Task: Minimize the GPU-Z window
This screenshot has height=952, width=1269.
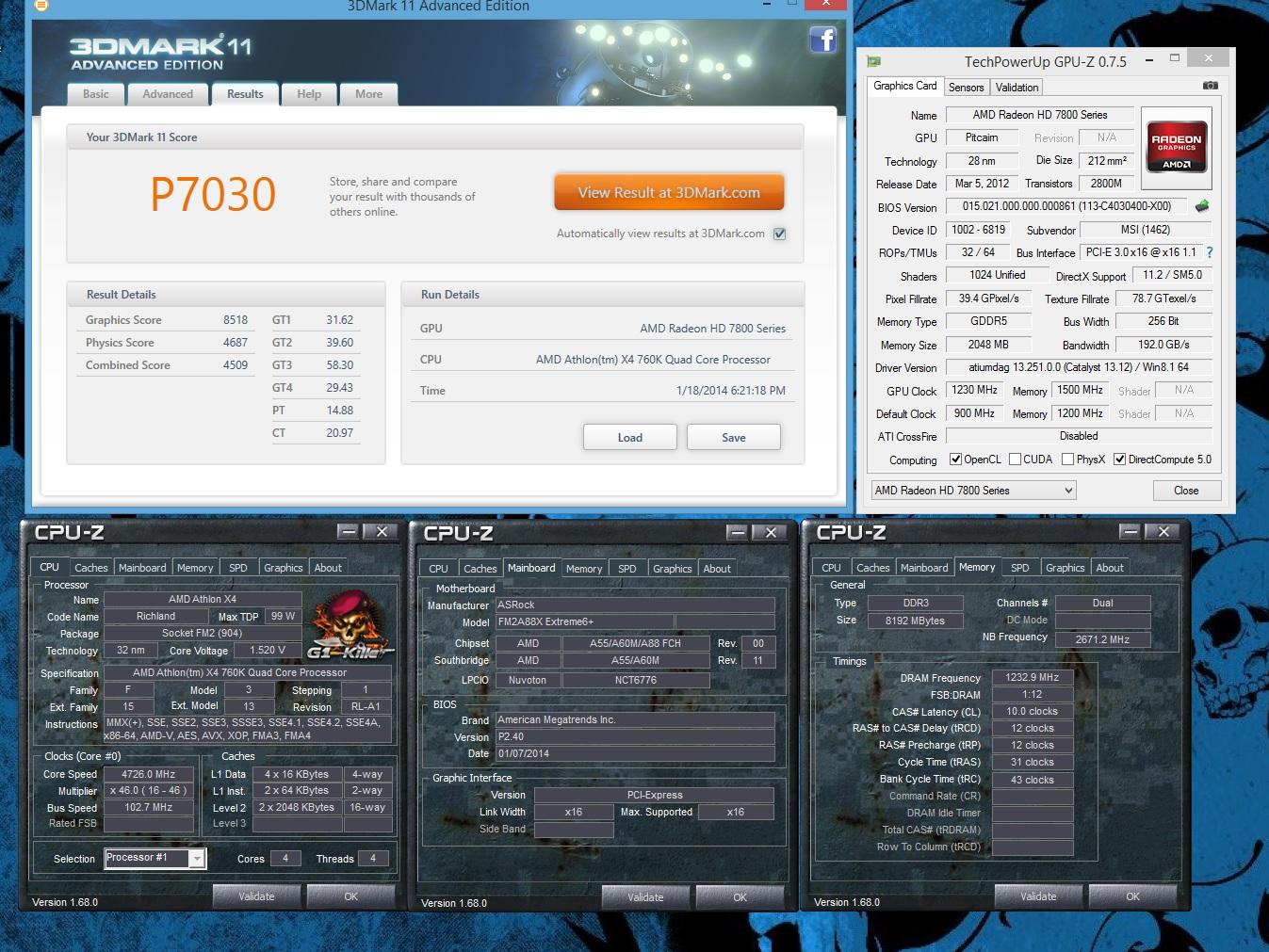Action: 1149,60
